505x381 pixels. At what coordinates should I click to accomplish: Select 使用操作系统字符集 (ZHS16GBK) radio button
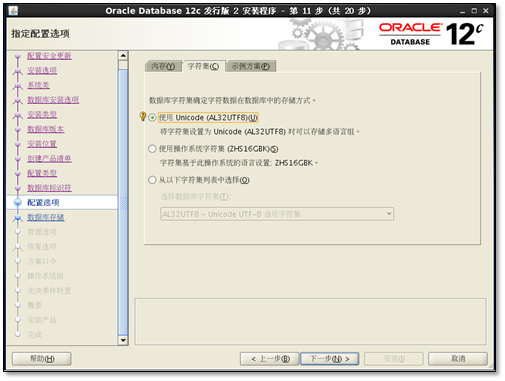click(x=152, y=149)
